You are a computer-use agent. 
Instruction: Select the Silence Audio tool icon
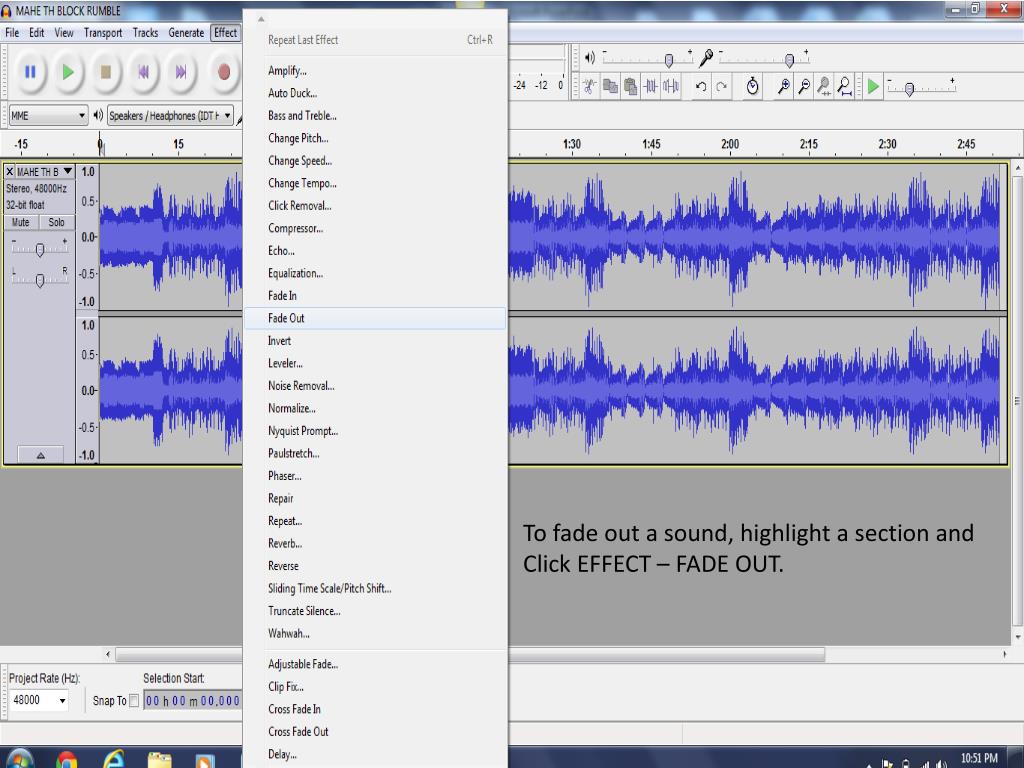coord(671,86)
